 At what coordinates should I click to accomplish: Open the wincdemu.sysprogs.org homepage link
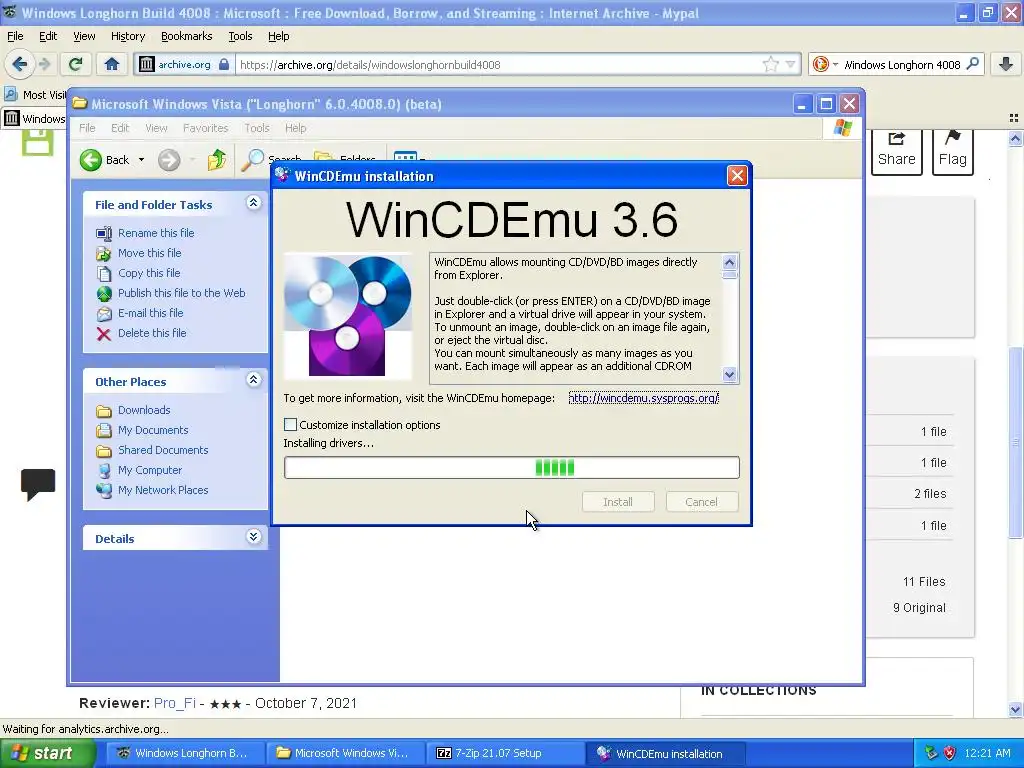point(643,398)
